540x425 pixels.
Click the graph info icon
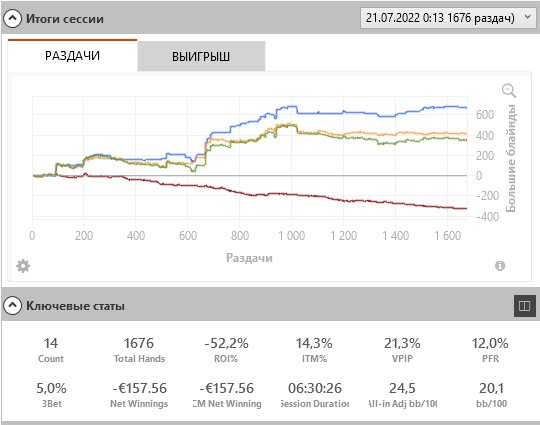(x=500, y=266)
